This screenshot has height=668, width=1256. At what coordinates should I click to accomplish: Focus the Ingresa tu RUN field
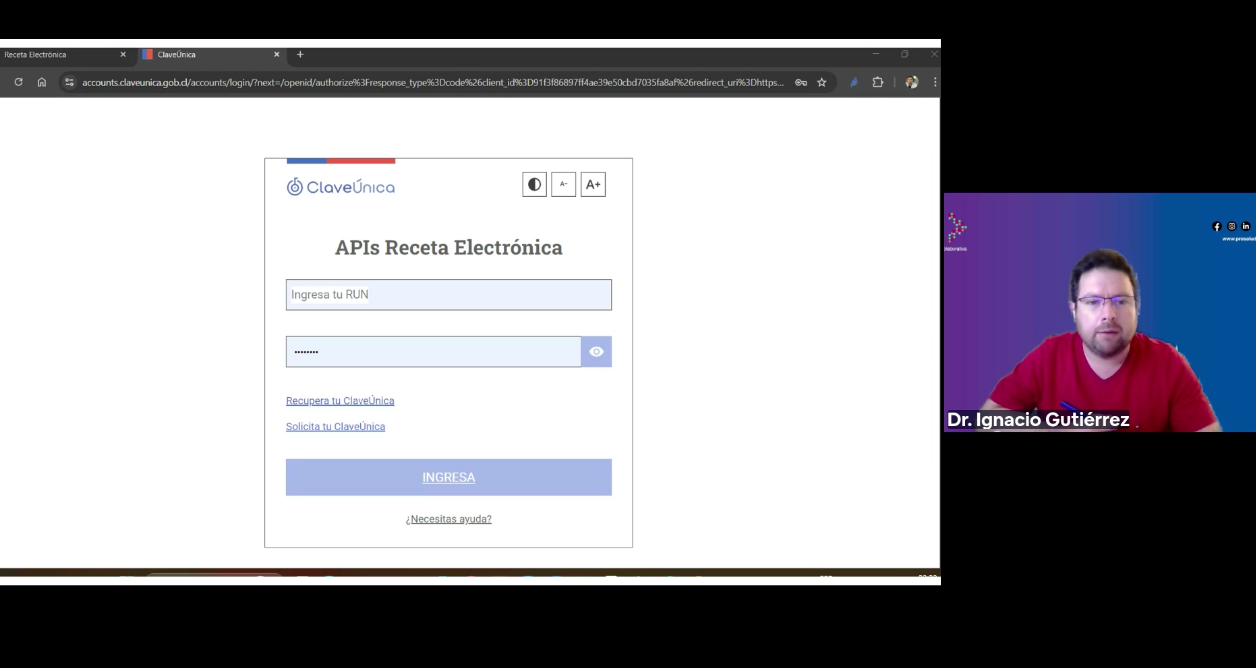[x=448, y=295]
